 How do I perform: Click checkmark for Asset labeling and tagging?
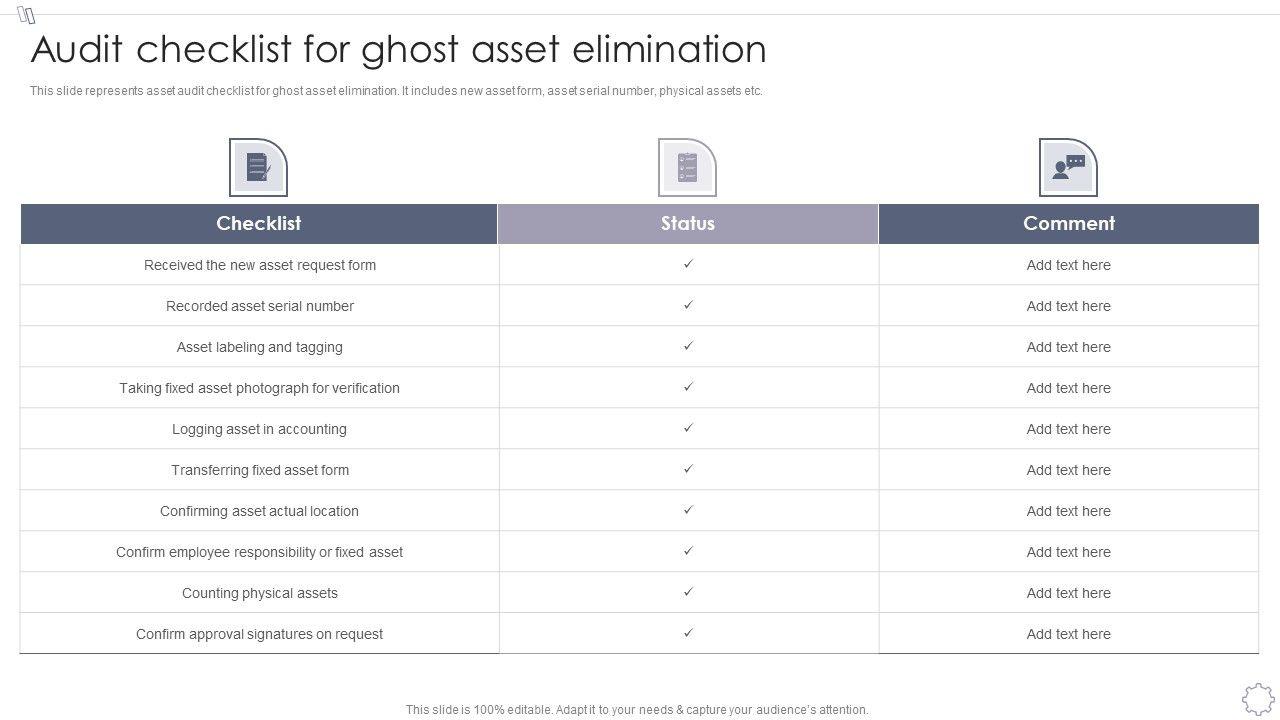coord(688,346)
